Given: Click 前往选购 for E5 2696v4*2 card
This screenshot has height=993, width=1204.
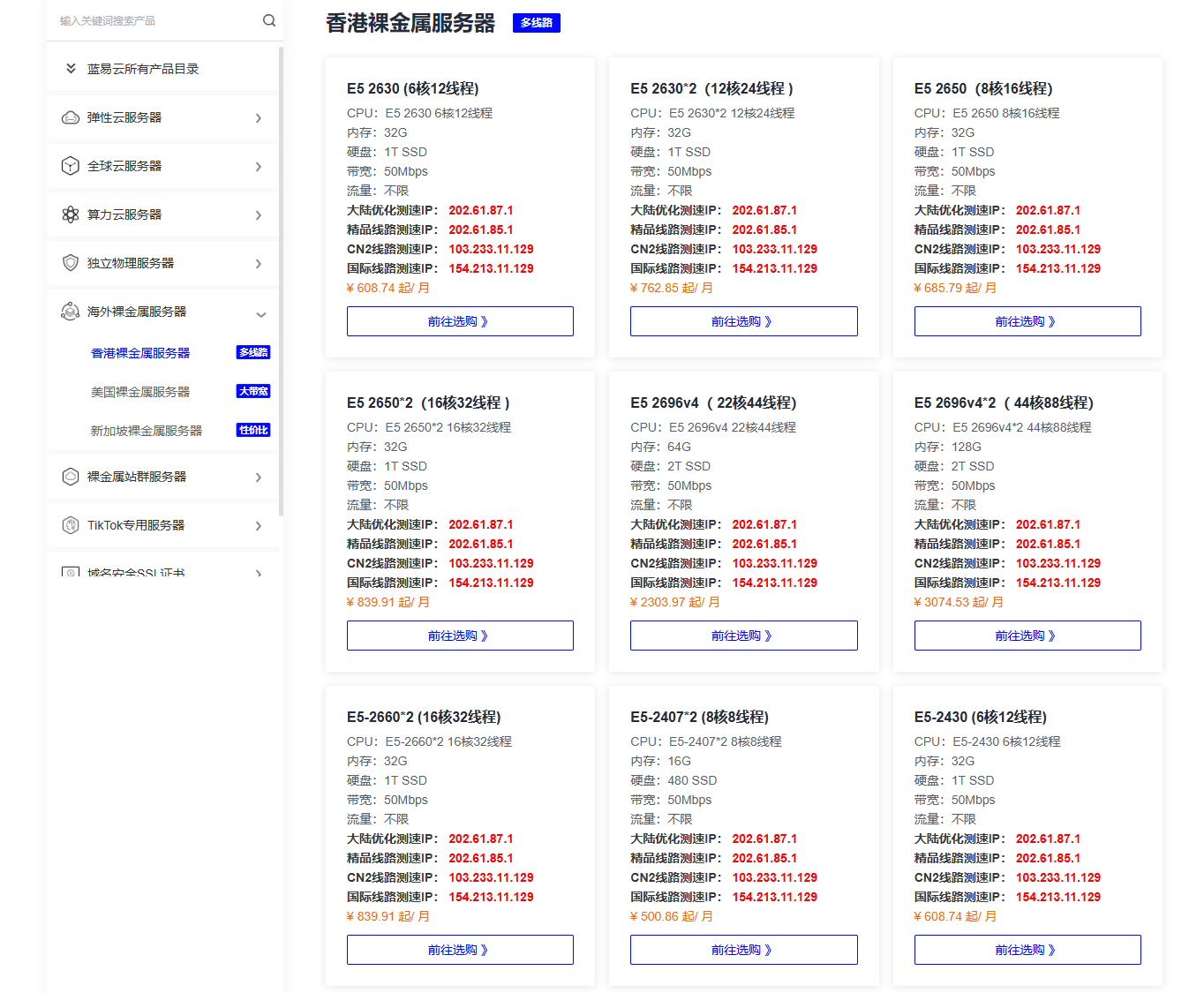Looking at the screenshot, I should click(1027, 636).
